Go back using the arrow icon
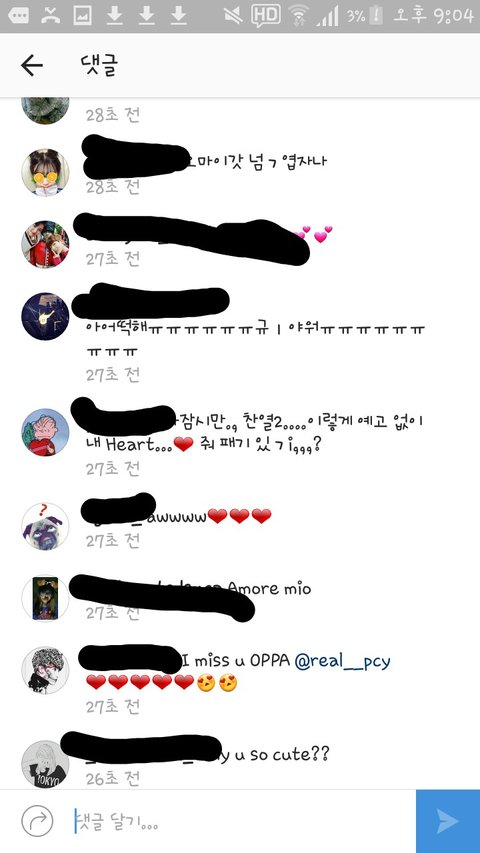This screenshot has width=480, height=853. [x=32, y=66]
